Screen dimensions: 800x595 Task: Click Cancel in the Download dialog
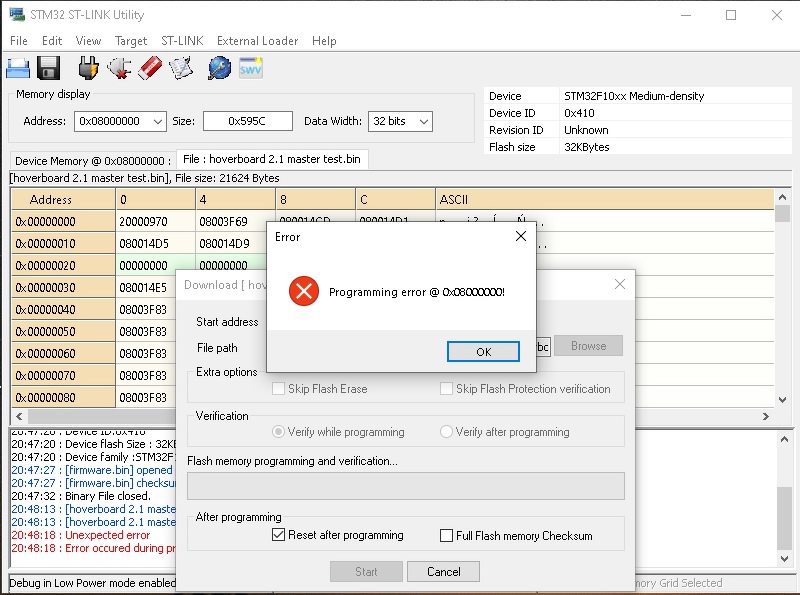tap(443, 572)
